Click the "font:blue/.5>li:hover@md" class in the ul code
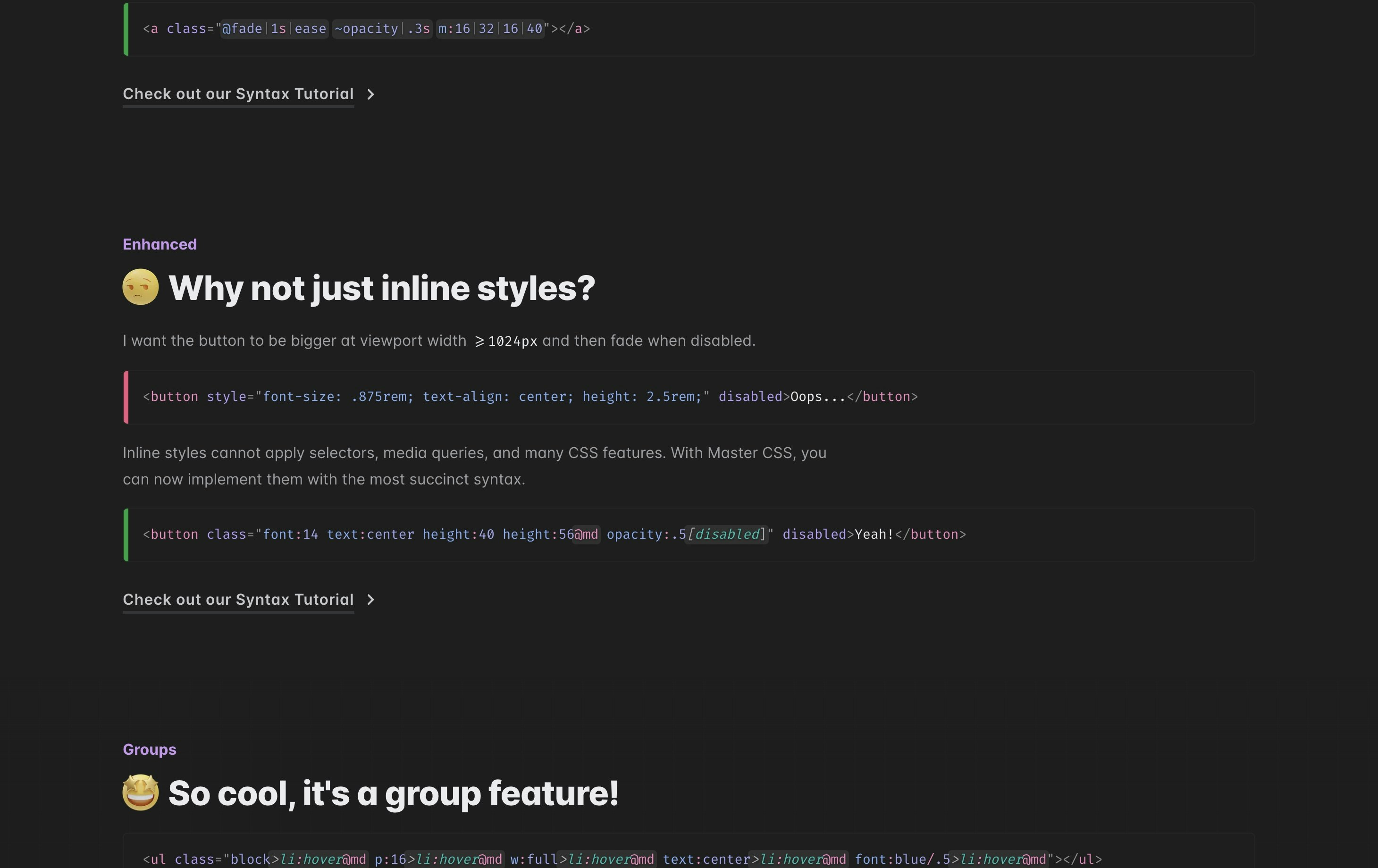The height and width of the screenshot is (868, 1378). 951,860
